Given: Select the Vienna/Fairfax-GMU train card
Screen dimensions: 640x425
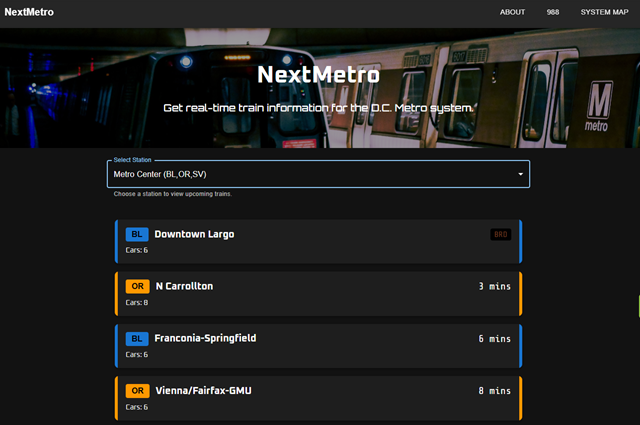Looking at the screenshot, I should pos(318,398).
